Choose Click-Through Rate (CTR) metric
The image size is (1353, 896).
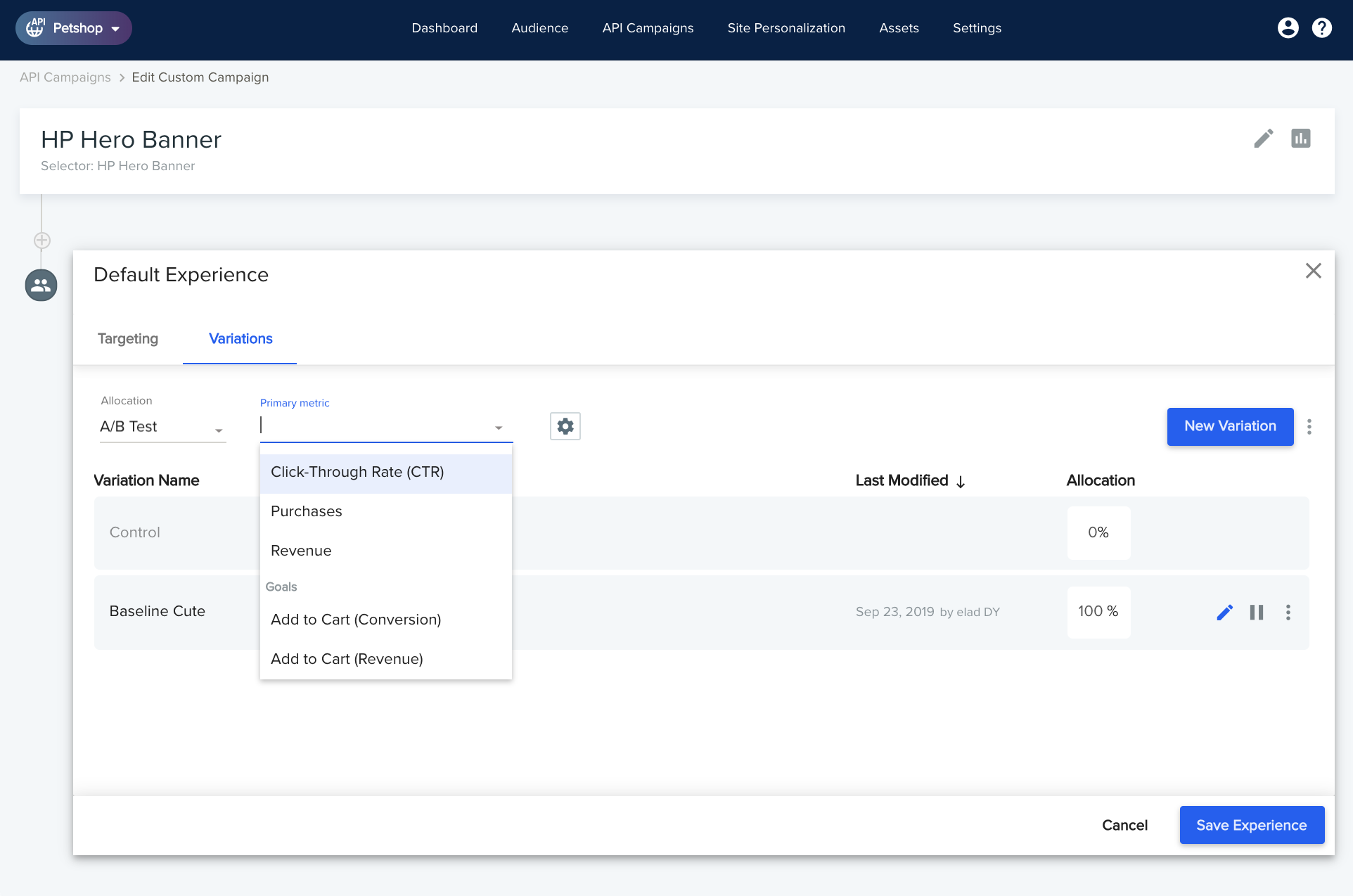[386, 473]
